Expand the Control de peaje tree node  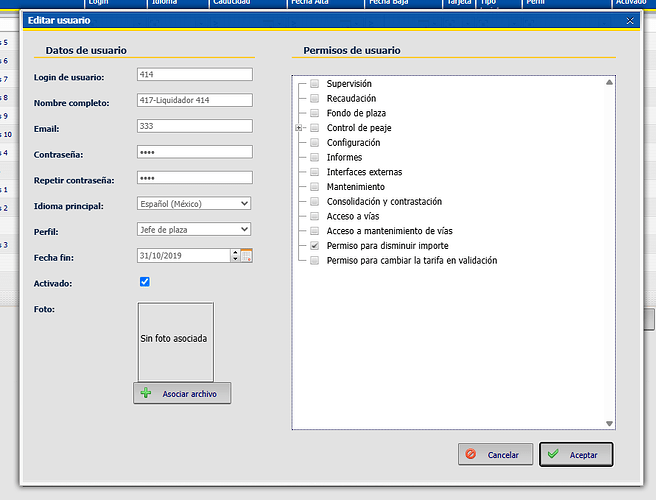click(298, 128)
